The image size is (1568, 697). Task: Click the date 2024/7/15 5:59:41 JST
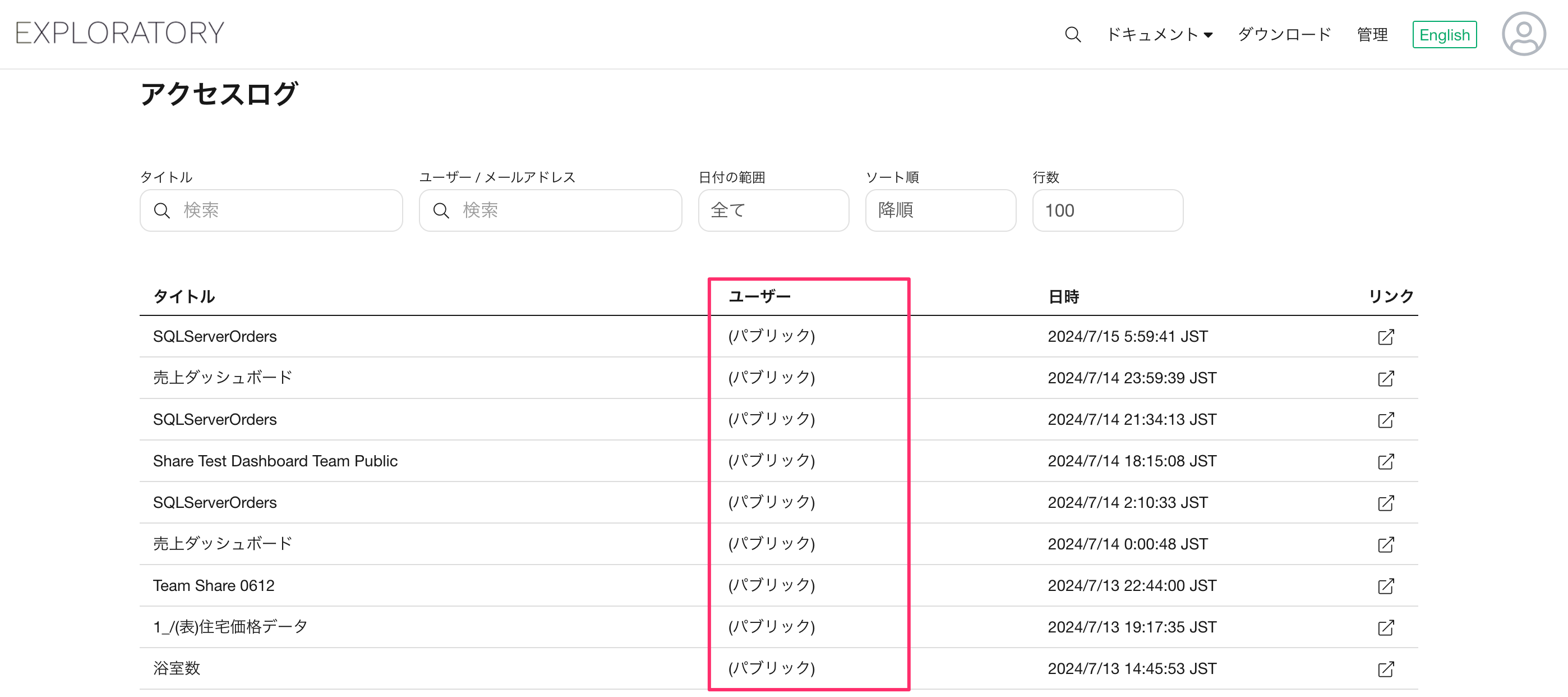click(1127, 337)
